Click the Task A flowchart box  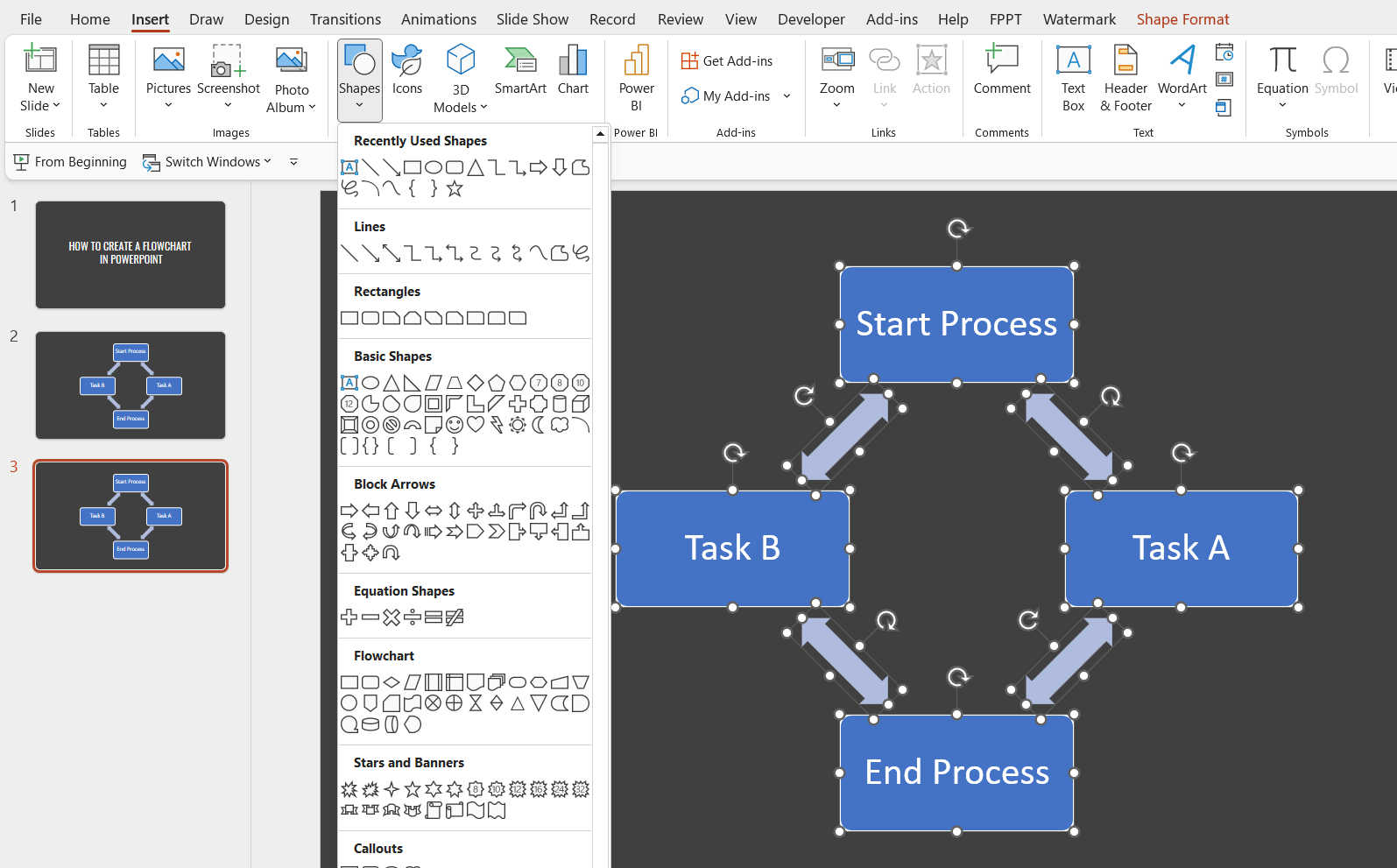click(1181, 548)
